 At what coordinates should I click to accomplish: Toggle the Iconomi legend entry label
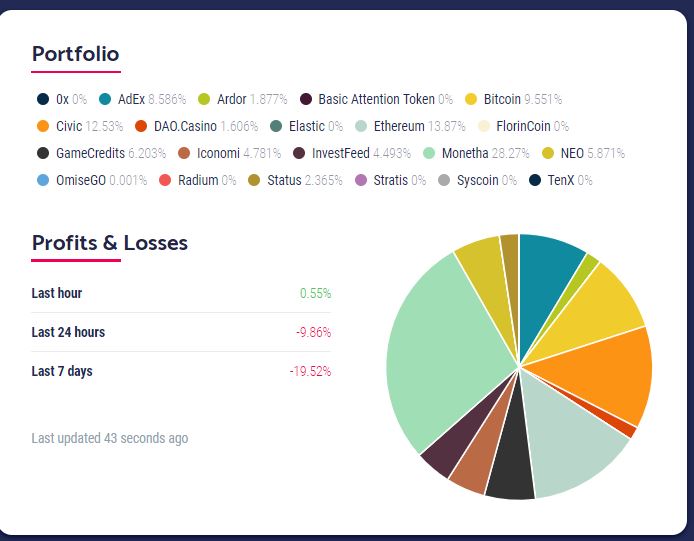tap(218, 153)
